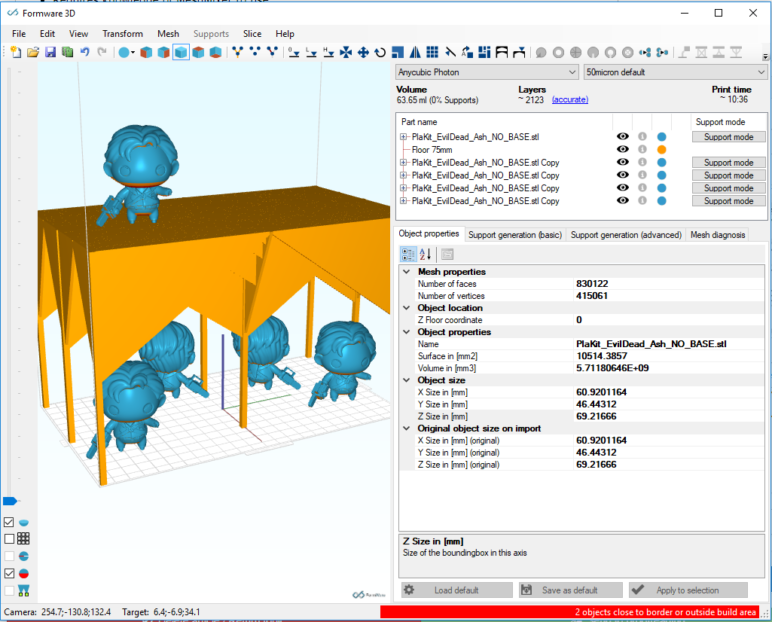
Task: Click the place-on-platform icon labeled 0
Action: [294, 52]
